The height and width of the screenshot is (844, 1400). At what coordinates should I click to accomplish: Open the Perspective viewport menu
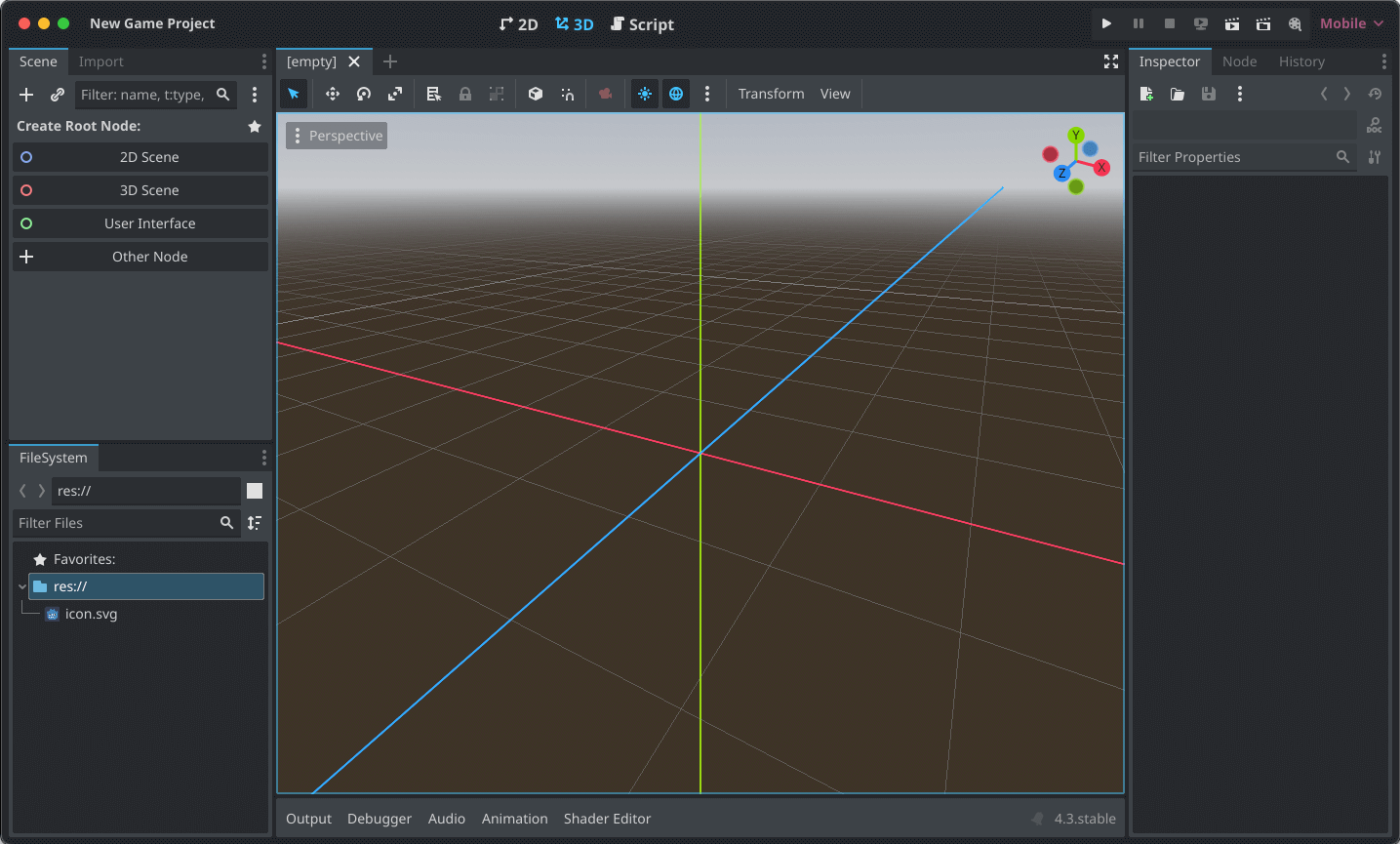pos(337,136)
